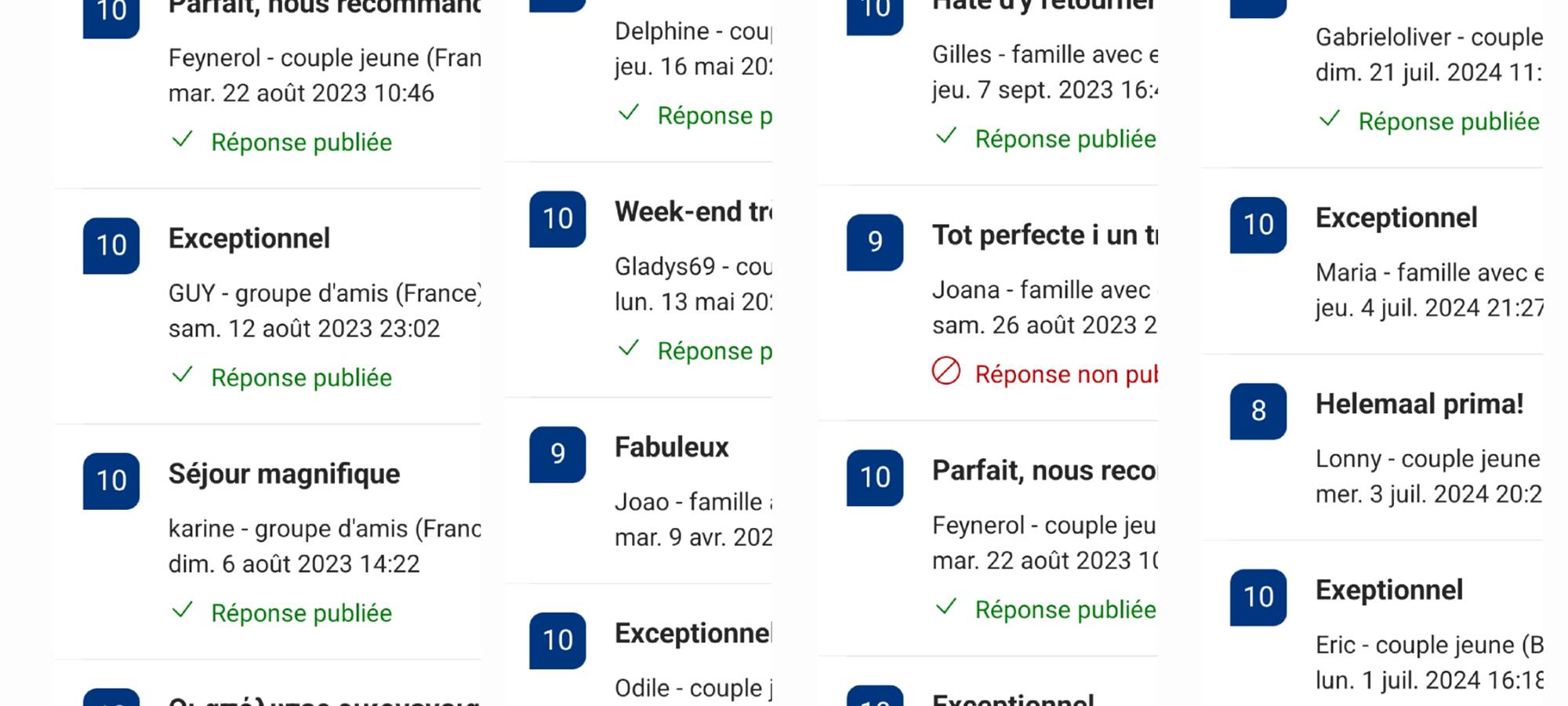Viewport: 1568px width, 706px height.
Task: Click the score 9 badge next to Fabuleux
Action: (x=557, y=454)
